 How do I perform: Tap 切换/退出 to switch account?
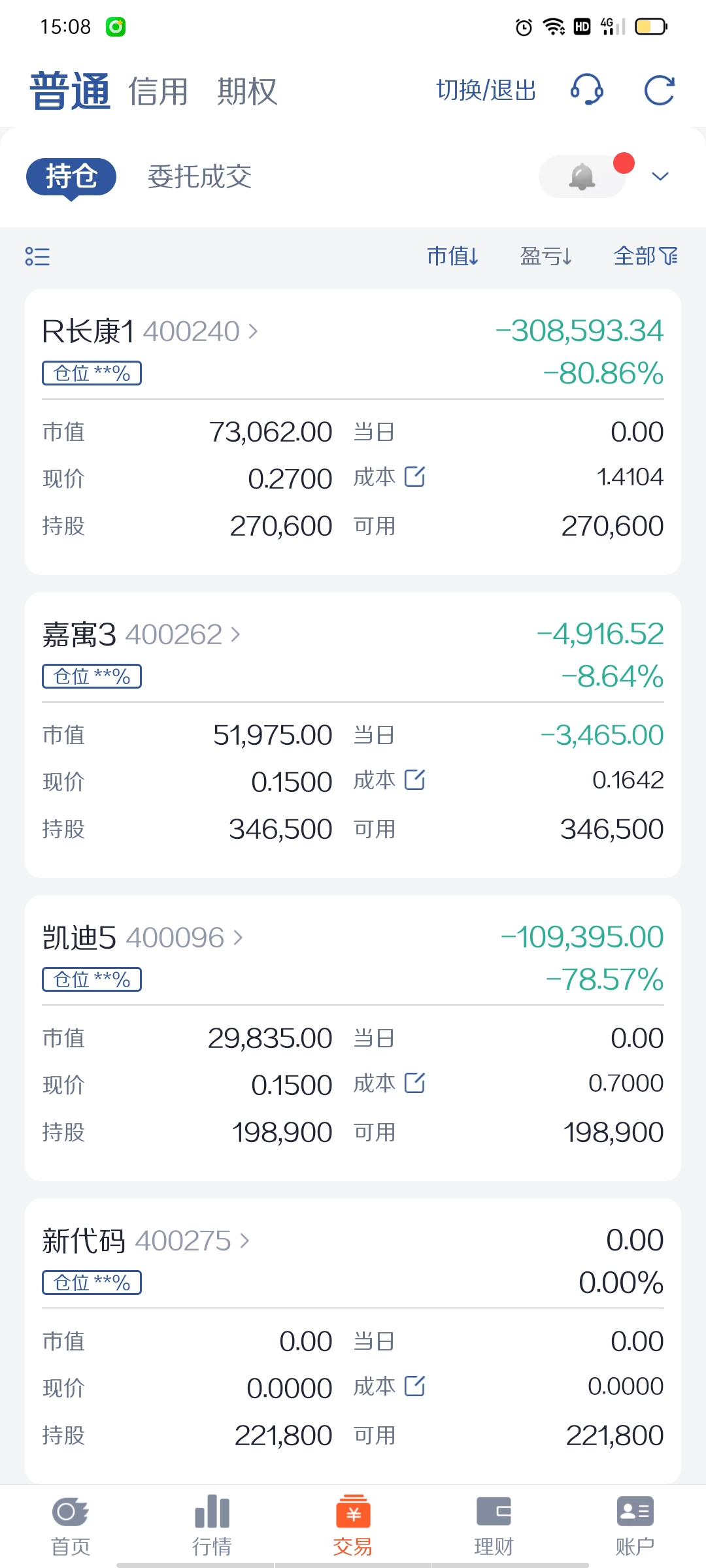tap(486, 90)
